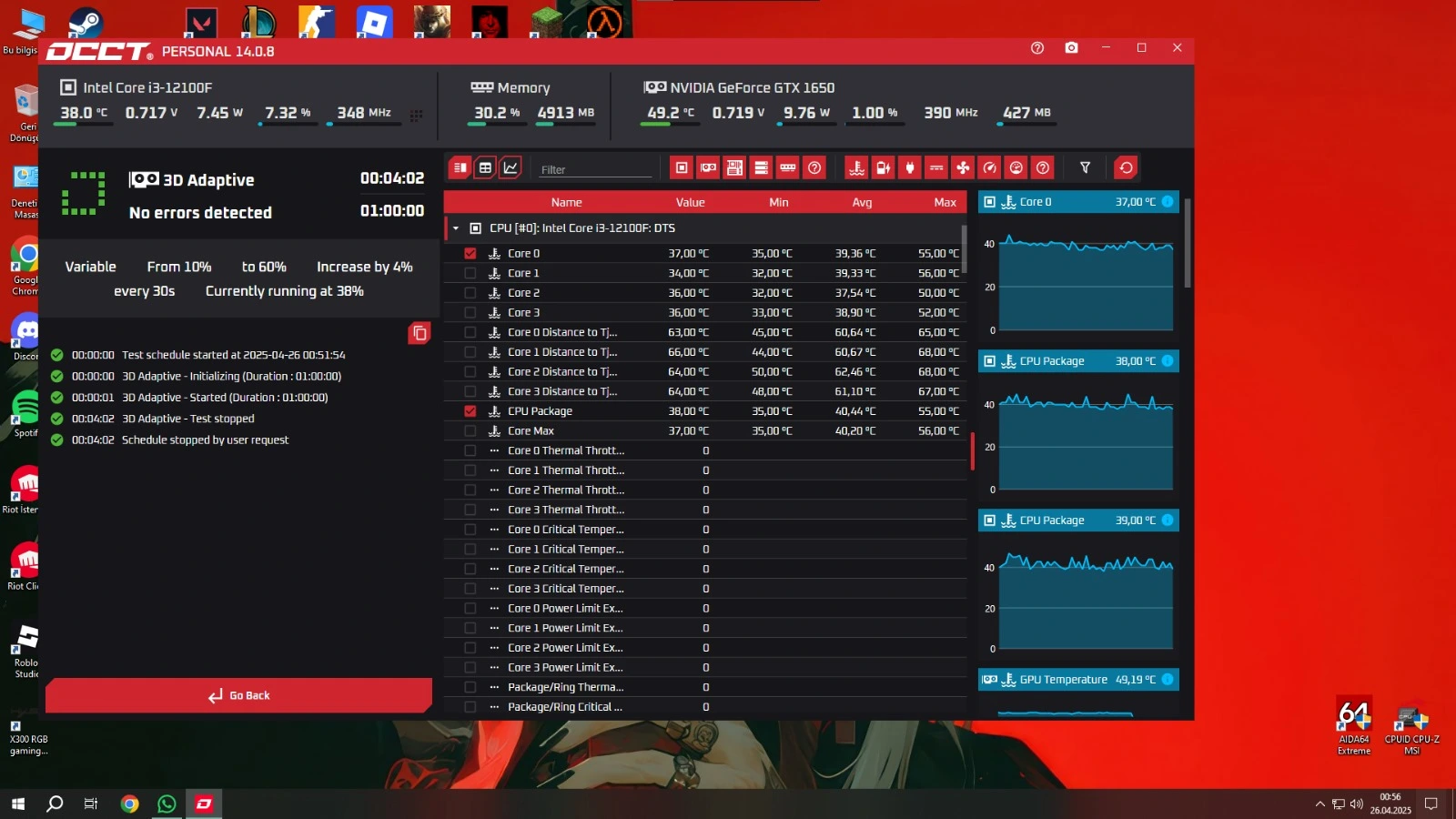Filter sensors by power plug icon
This screenshot has height=819, width=1456.
(x=909, y=167)
